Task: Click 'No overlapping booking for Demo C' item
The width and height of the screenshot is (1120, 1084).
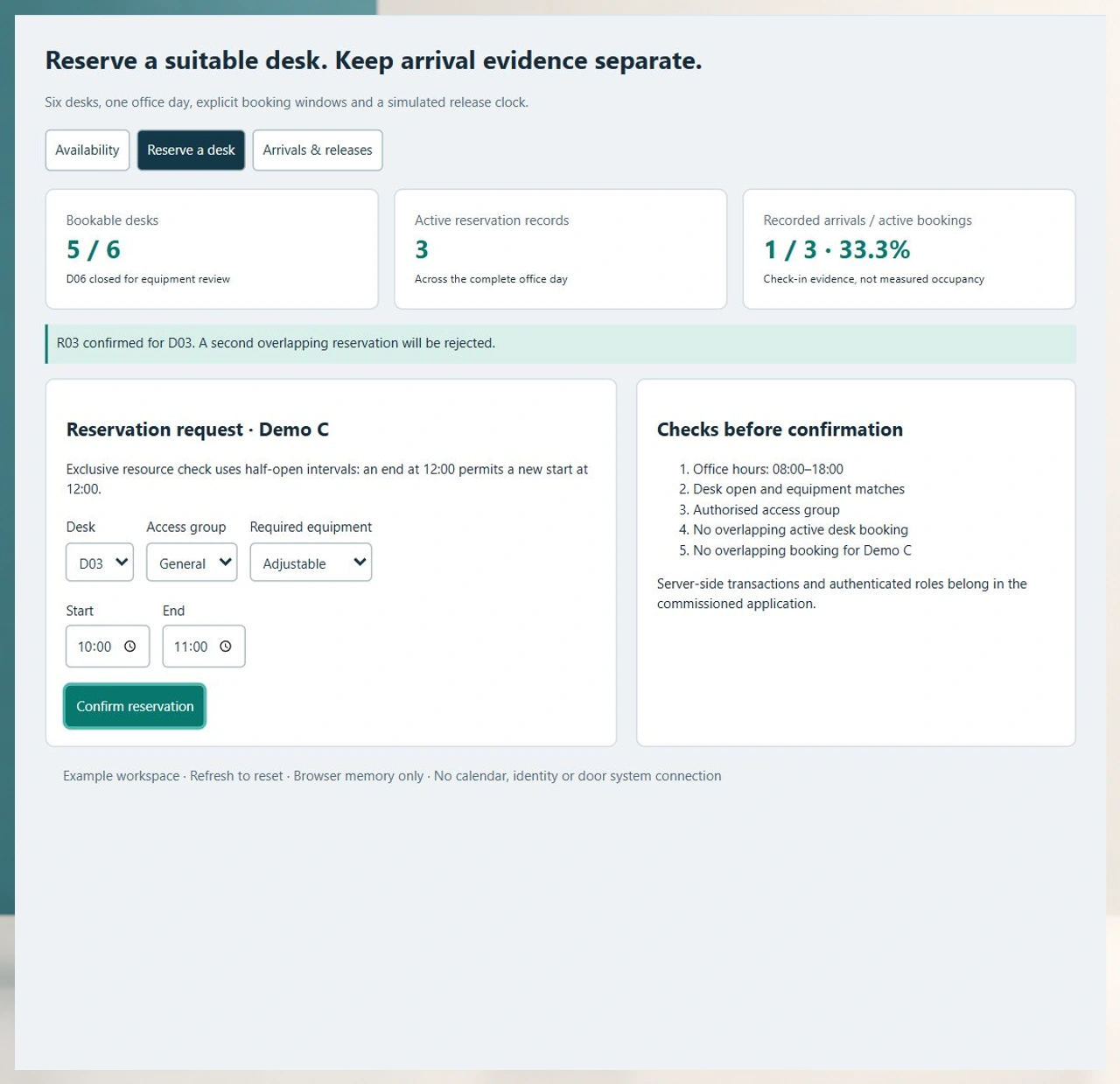Action: (801, 550)
